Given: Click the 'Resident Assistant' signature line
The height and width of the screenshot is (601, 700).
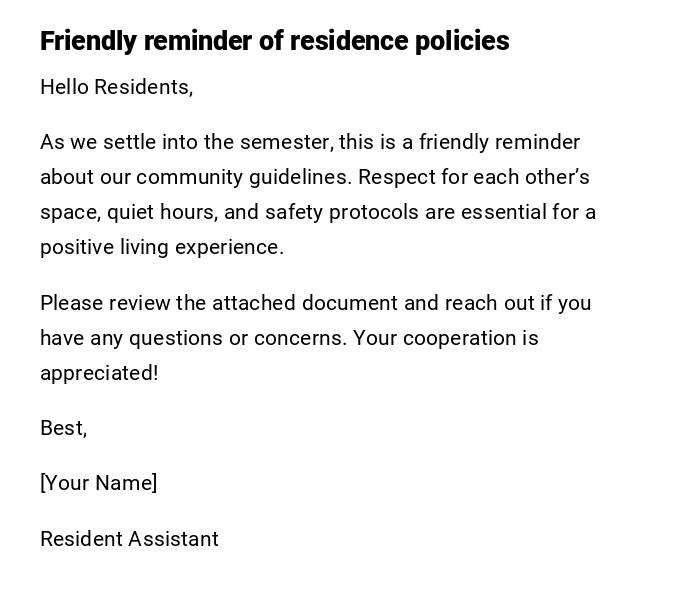Looking at the screenshot, I should tap(129, 539).
